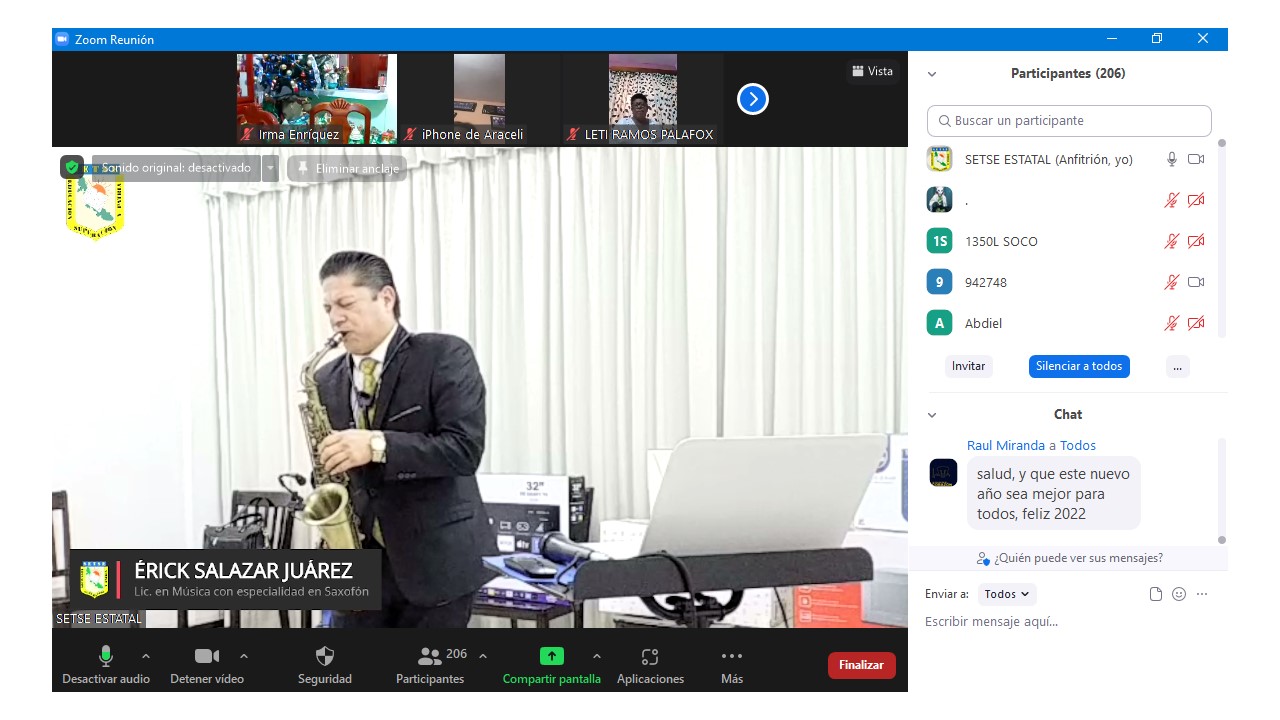Click the Chat panel title
This screenshot has height=720, width=1280.
click(1068, 415)
